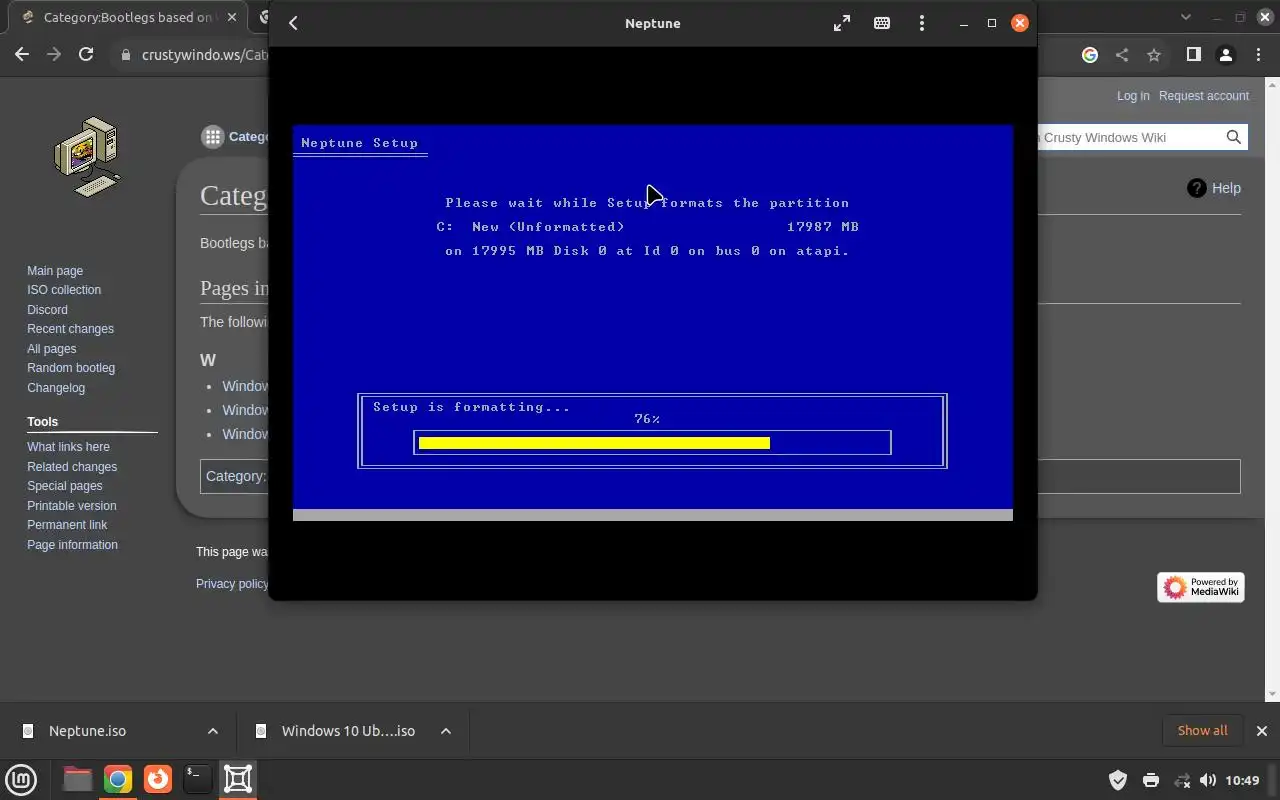Screen dimensions: 1280x800
Task: Open Related changes link
Action: (72, 467)
